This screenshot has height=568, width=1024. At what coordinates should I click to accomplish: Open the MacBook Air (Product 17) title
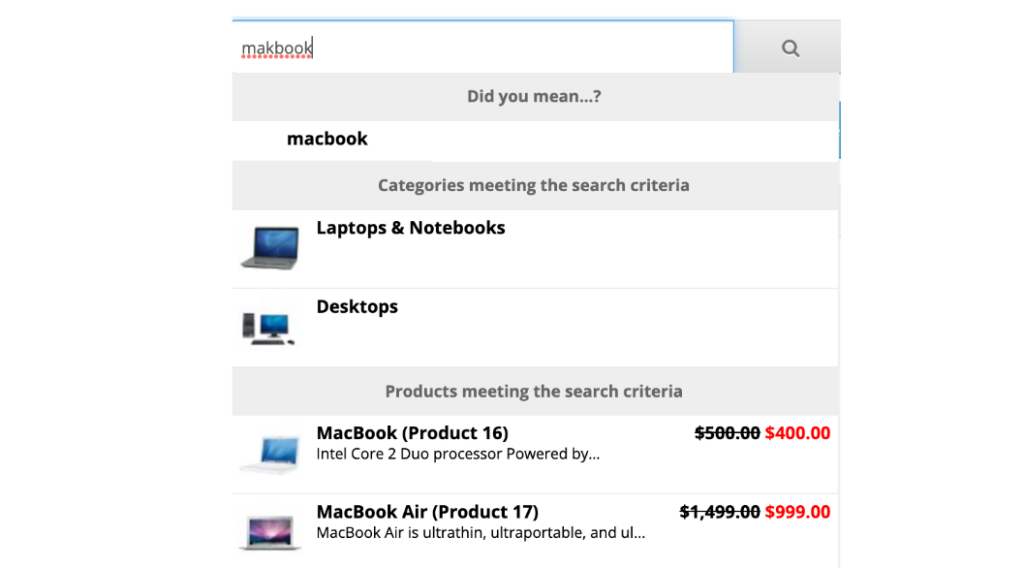coord(427,512)
